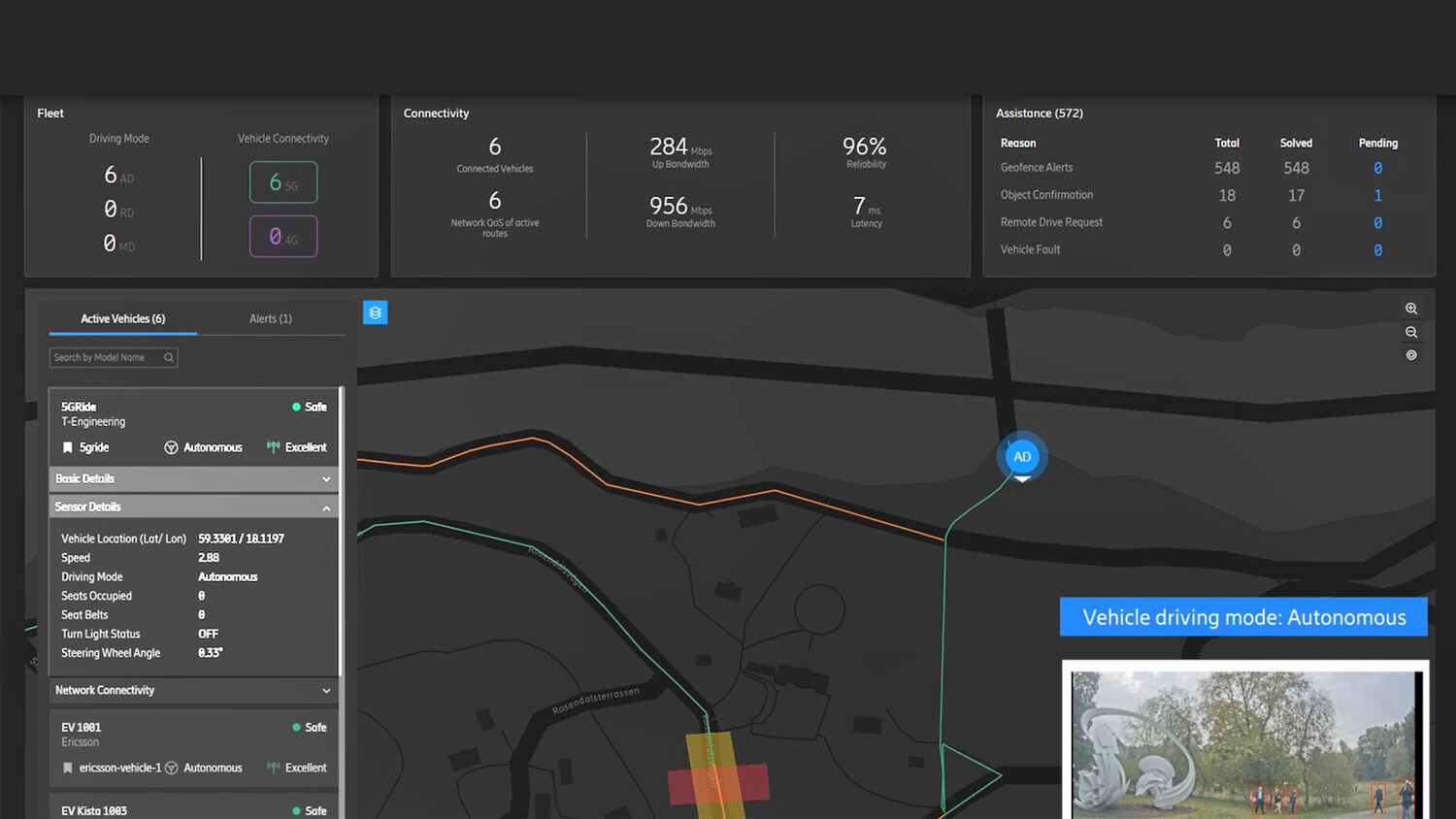Screen dimensions: 1456x819
Task: Expand the Network Connectivity section
Action: coord(193,690)
